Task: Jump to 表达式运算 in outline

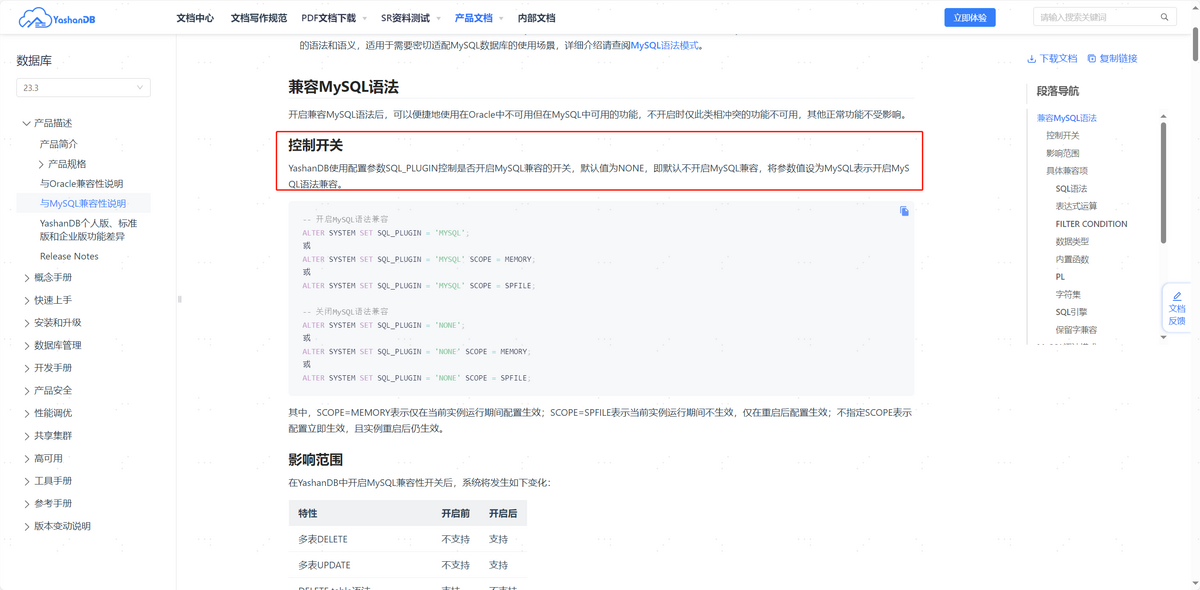Action: tap(1076, 206)
